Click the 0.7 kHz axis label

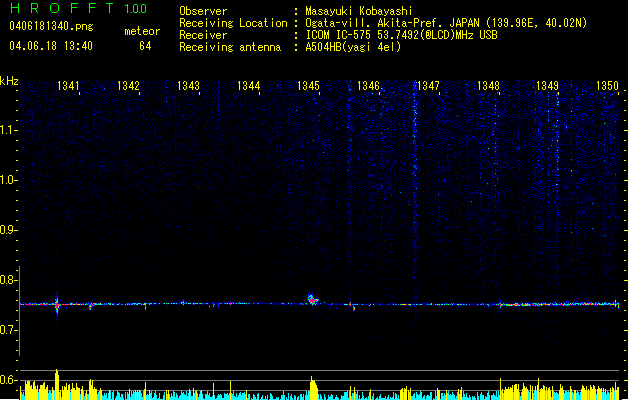tap(8, 330)
